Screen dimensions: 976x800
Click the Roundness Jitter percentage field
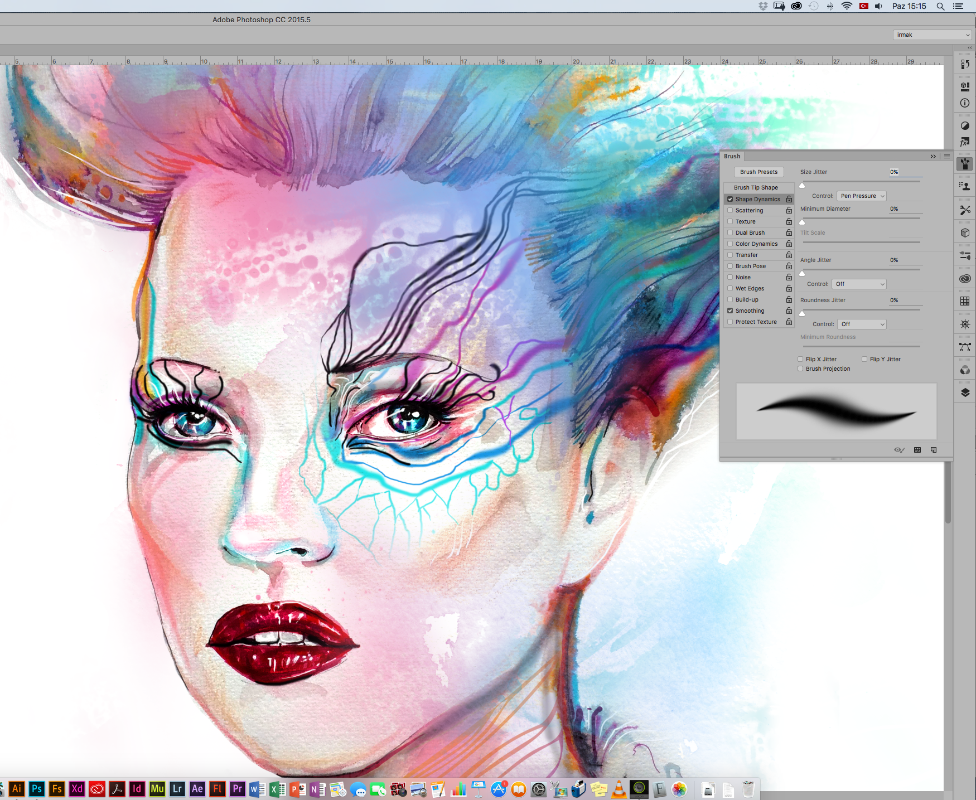tap(904, 300)
